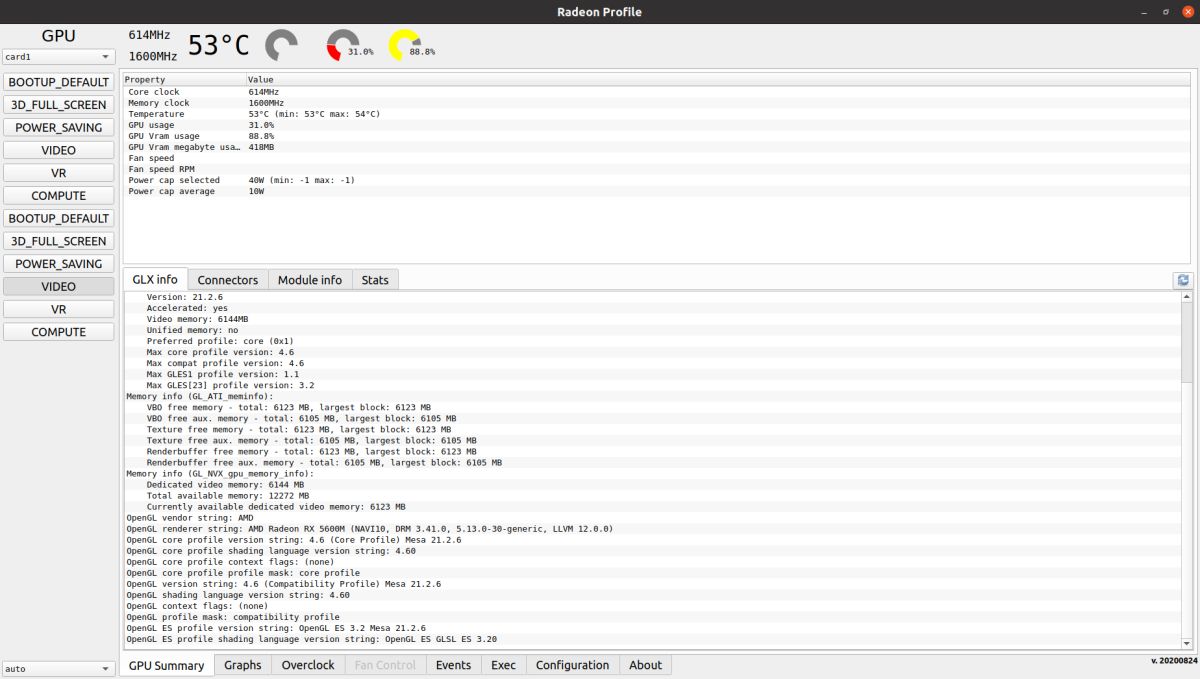Click the Property column header
The height and width of the screenshot is (679, 1200).
pos(184,79)
